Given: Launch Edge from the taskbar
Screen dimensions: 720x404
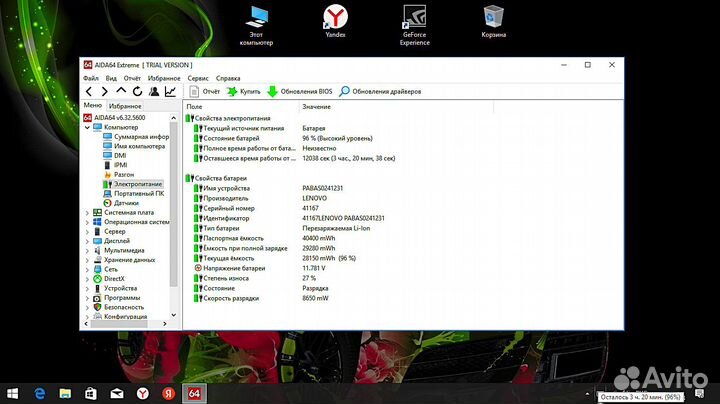Looking at the screenshot, I should 39,393.
